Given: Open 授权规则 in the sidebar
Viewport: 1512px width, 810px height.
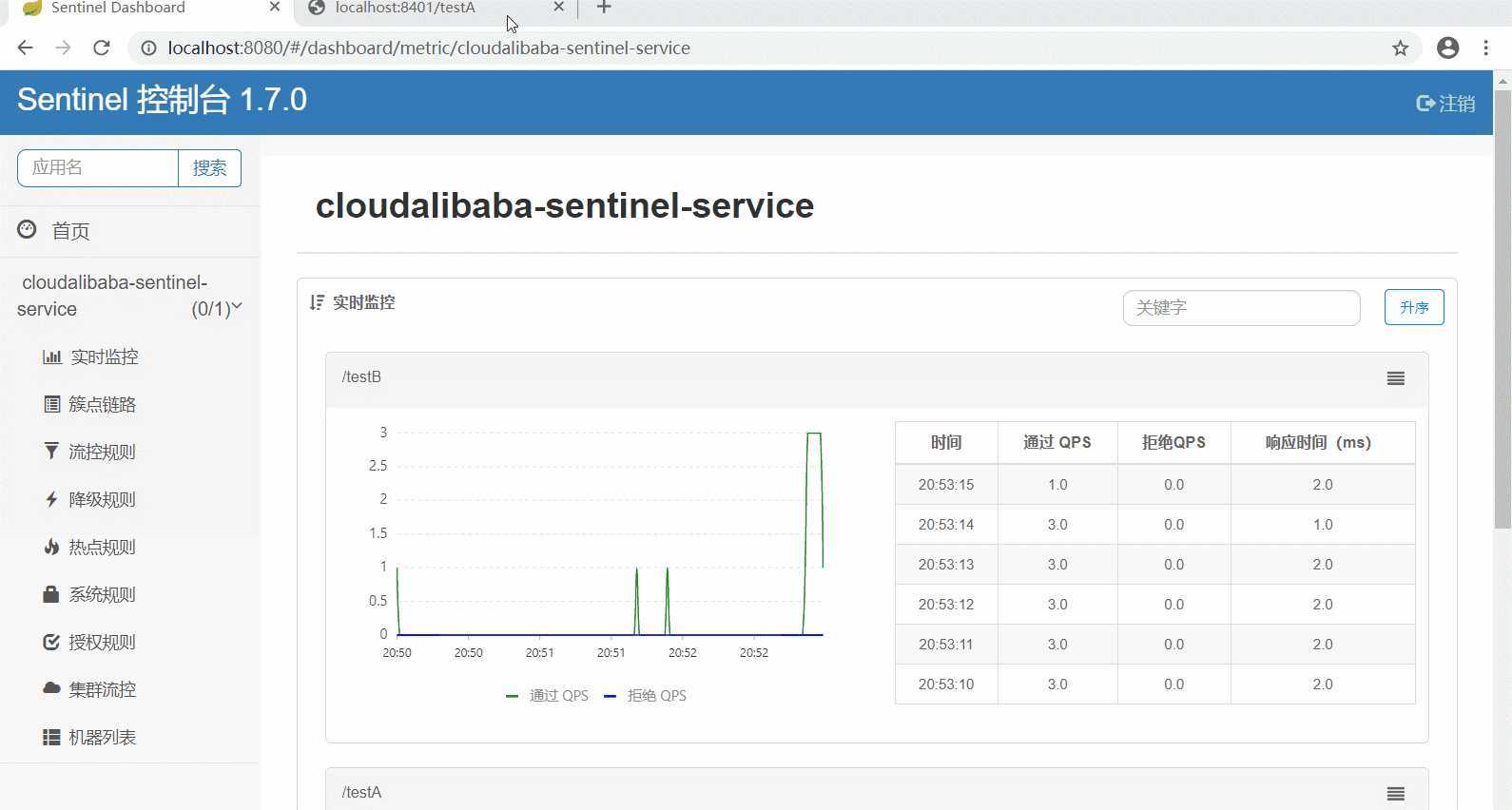Looking at the screenshot, I should [x=103, y=642].
